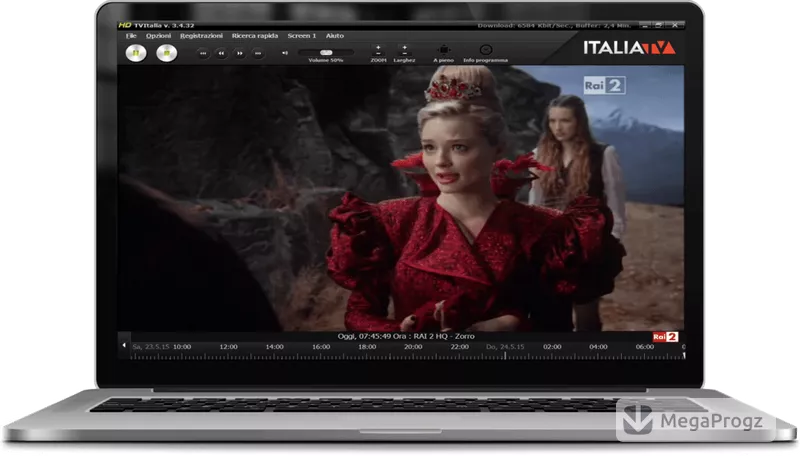The width and height of the screenshot is (800, 456).
Task: Open the File menu
Action: (131, 36)
